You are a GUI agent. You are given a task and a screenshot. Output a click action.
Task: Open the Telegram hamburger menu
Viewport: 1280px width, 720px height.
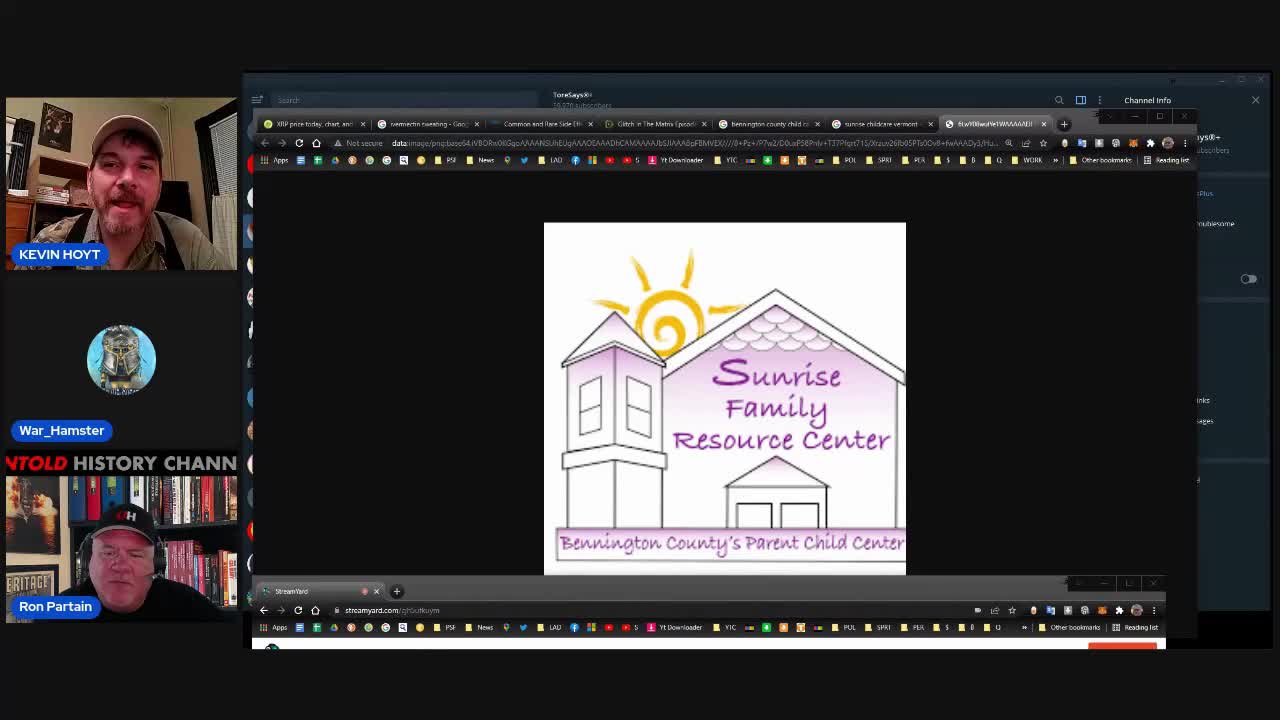point(257,100)
